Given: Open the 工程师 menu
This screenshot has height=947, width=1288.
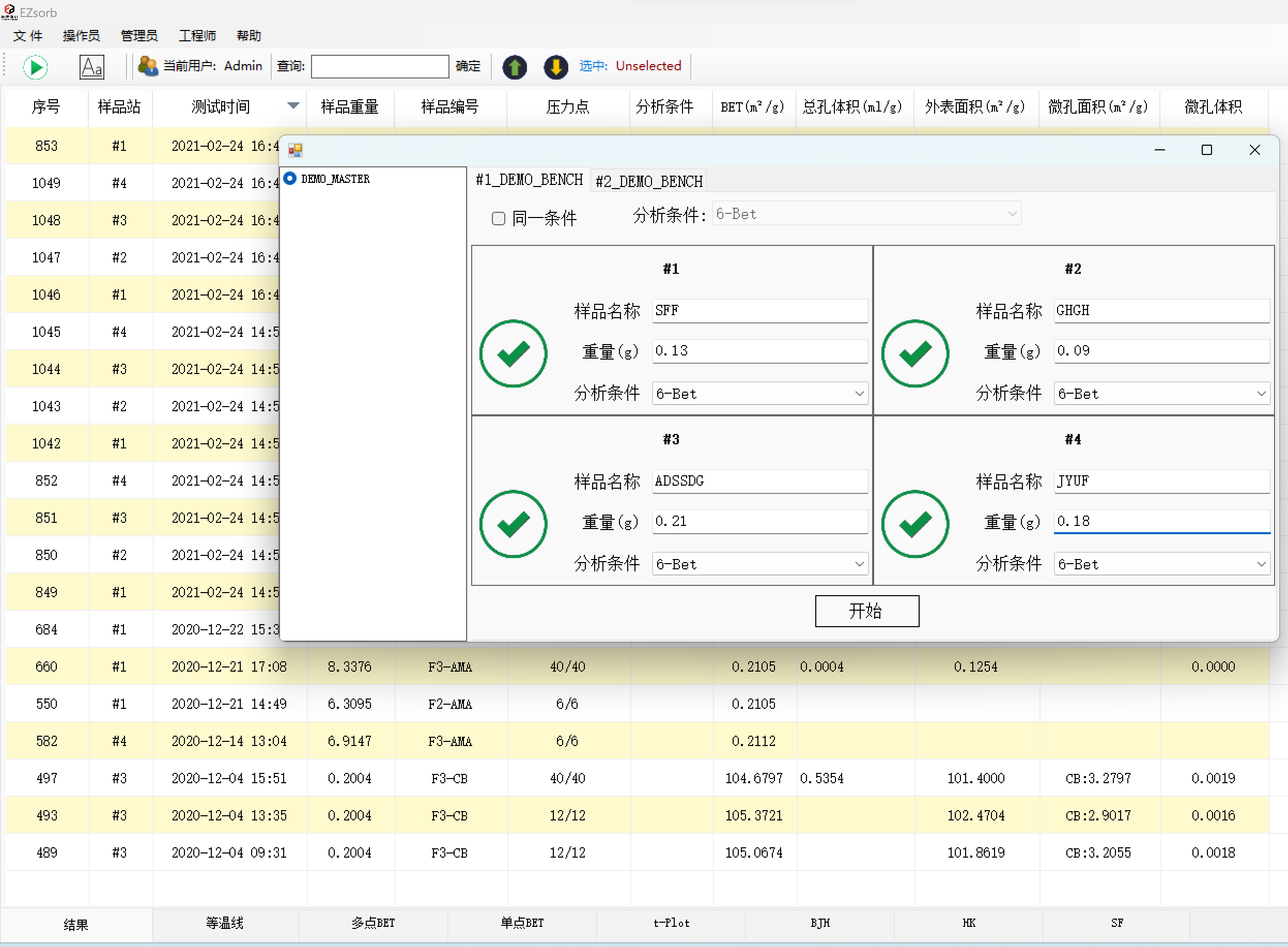Looking at the screenshot, I should [x=197, y=36].
